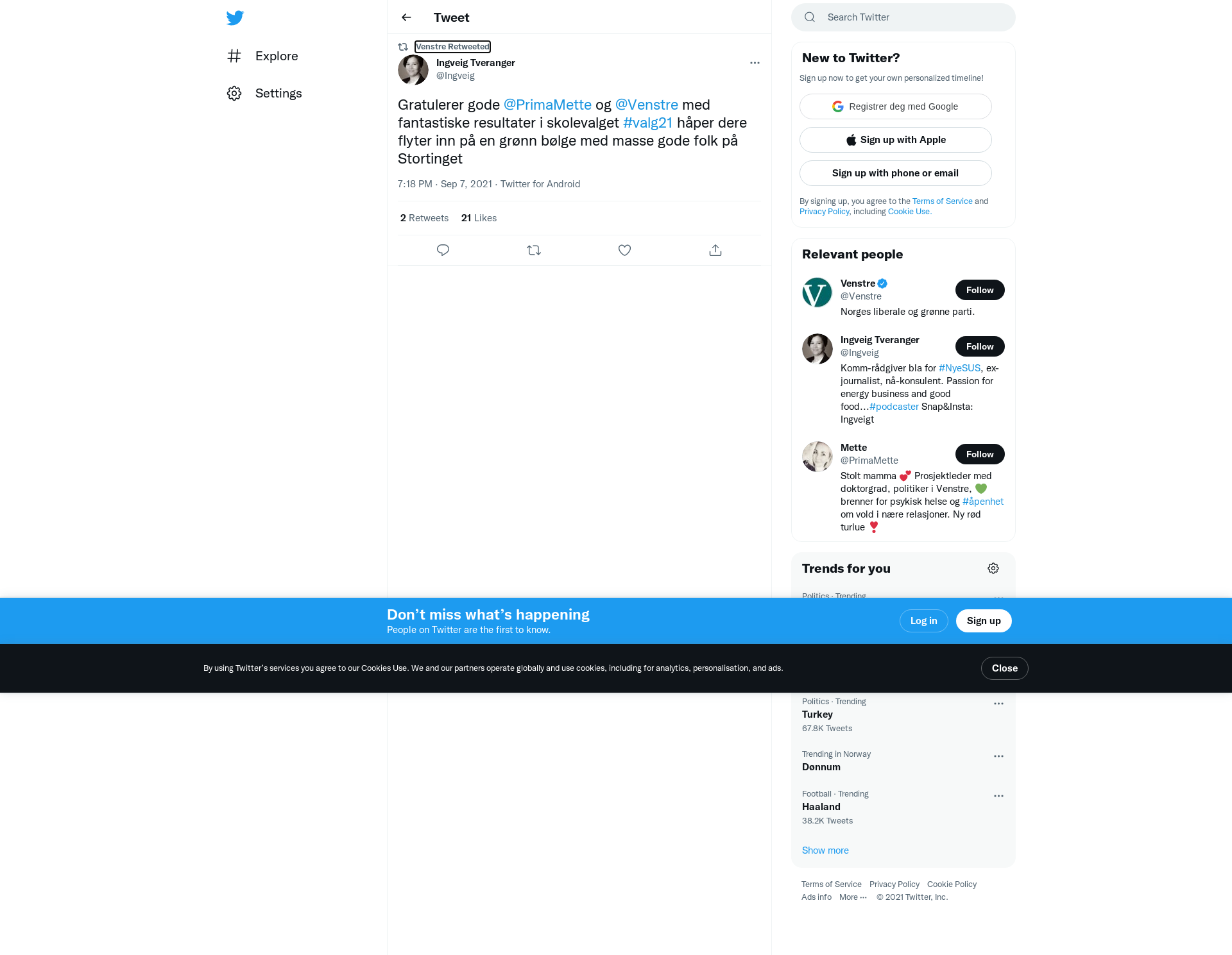Open Trends settings gear icon
This screenshot has width=1232, height=955.
pyautogui.click(x=993, y=568)
